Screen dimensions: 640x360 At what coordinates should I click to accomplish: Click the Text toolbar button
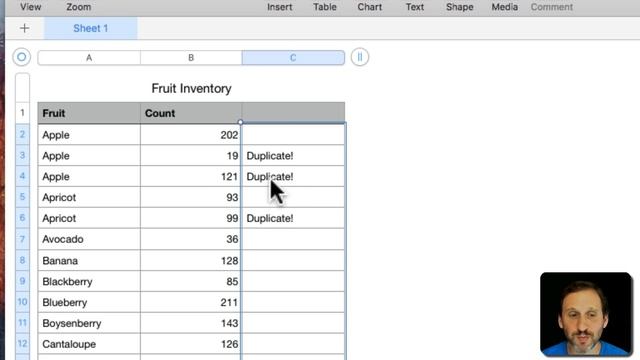[x=415, y=7]
